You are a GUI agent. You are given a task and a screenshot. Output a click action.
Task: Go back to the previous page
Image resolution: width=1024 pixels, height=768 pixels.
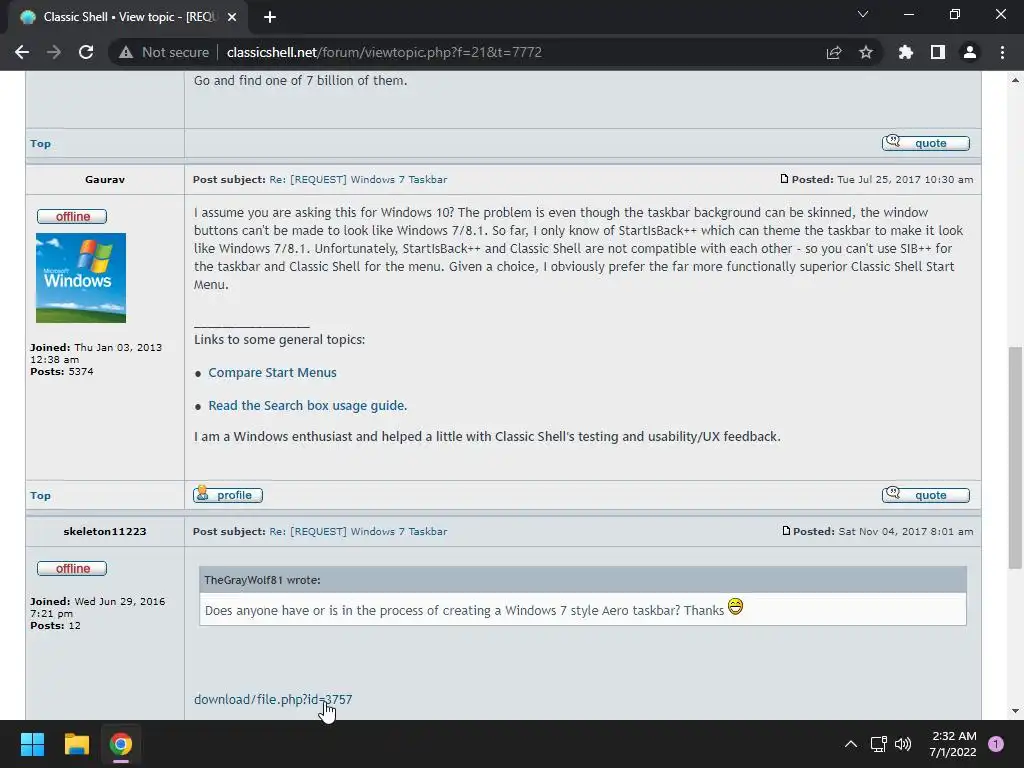pos(22,52)
